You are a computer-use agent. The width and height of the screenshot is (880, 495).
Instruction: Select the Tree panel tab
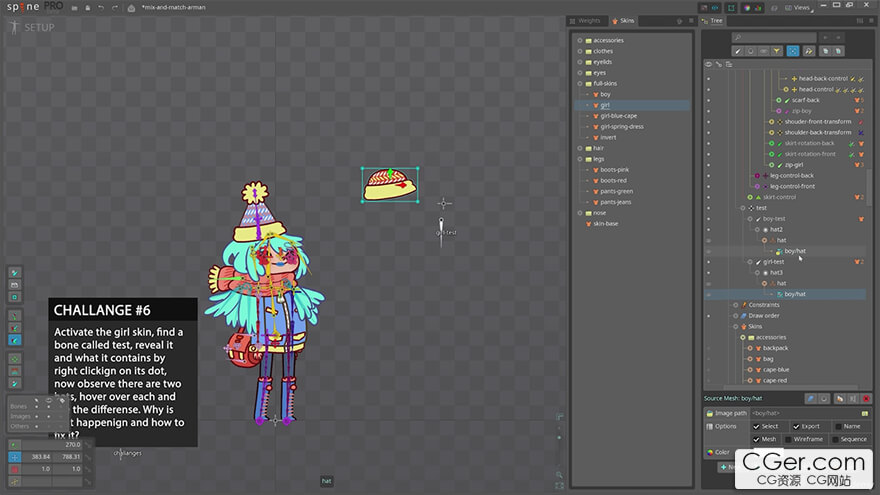(x=714, y=20)
